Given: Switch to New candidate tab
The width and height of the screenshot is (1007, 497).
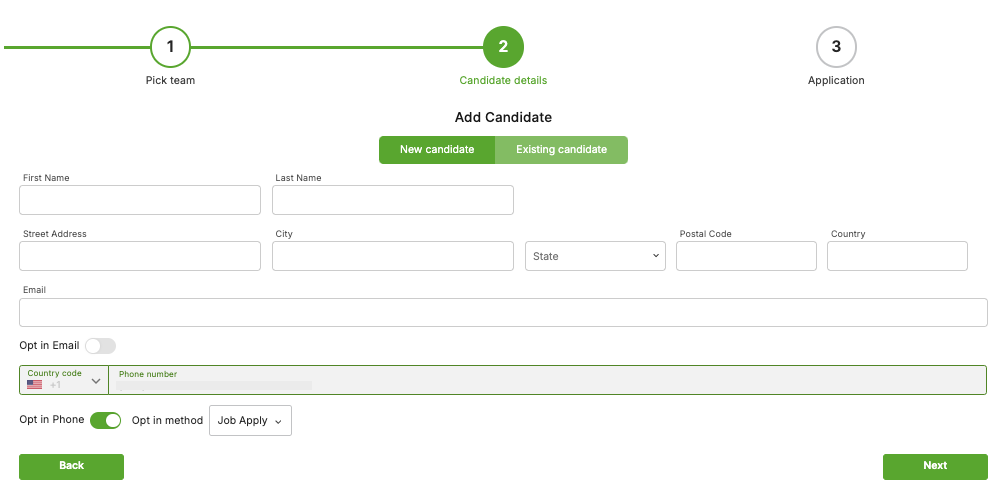Looking at the screenshot, I should (437, 150).
